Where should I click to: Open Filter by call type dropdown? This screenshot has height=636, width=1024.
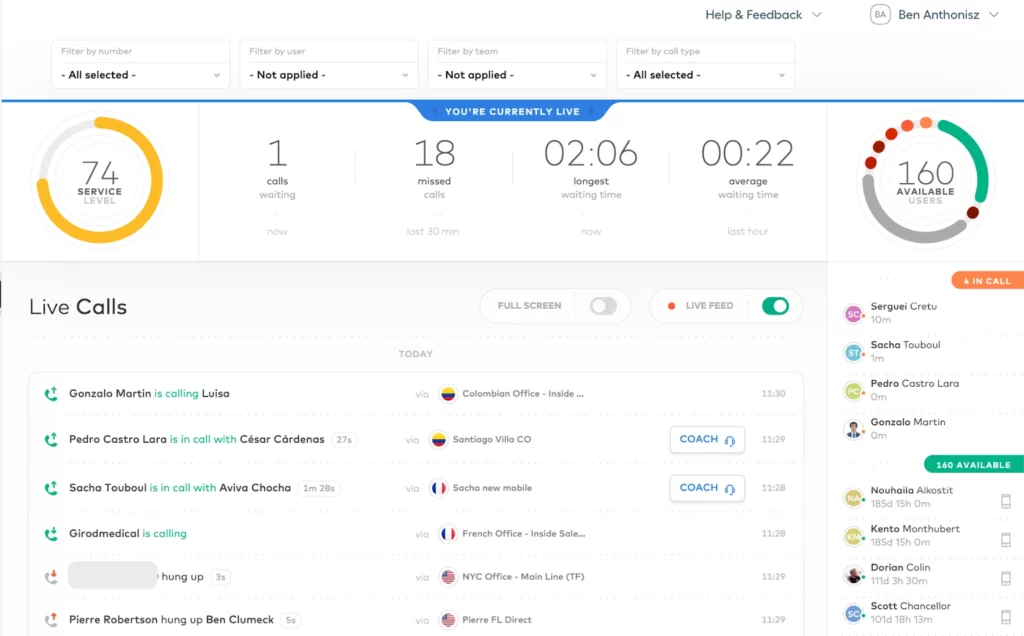705,75
